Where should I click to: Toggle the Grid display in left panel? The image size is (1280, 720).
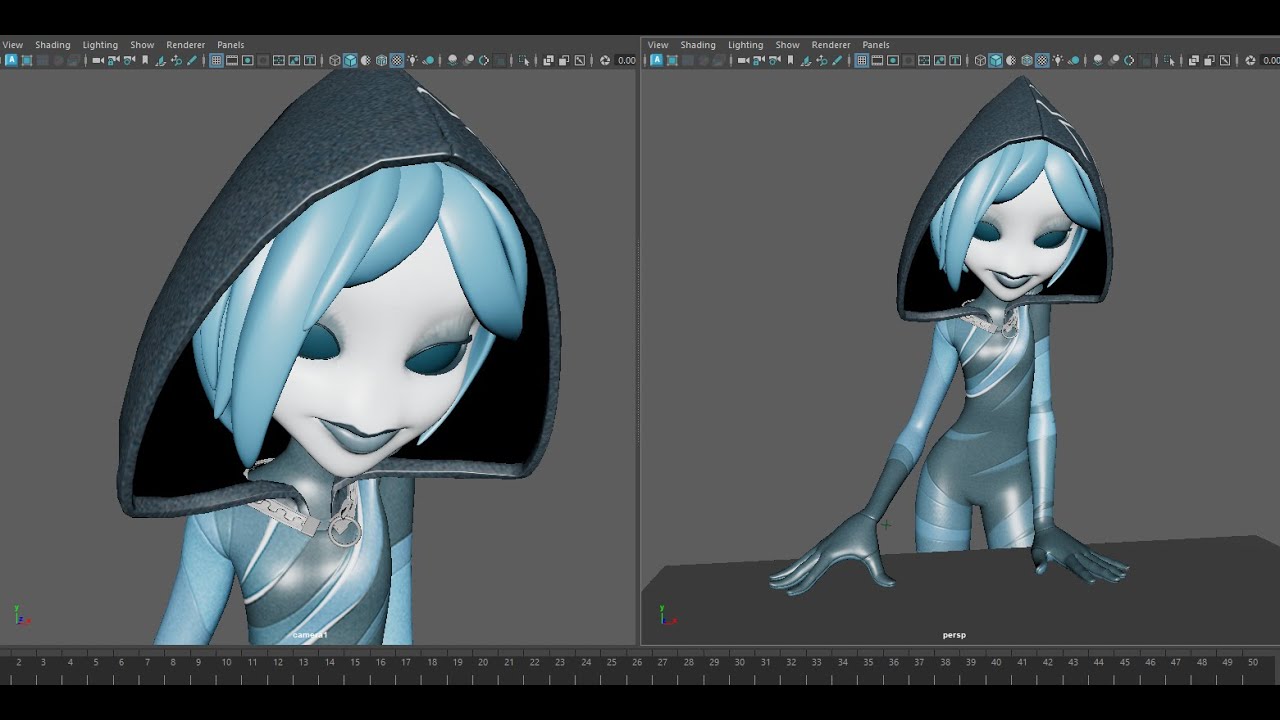[x=216, y=61]
